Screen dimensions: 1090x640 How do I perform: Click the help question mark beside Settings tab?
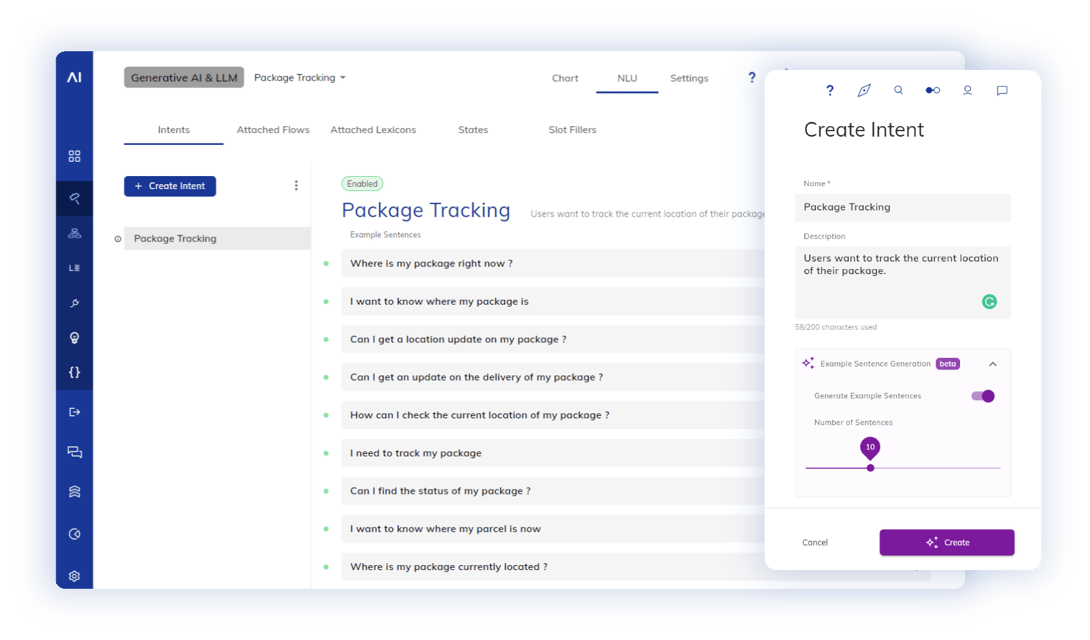(x=751, y=77)
